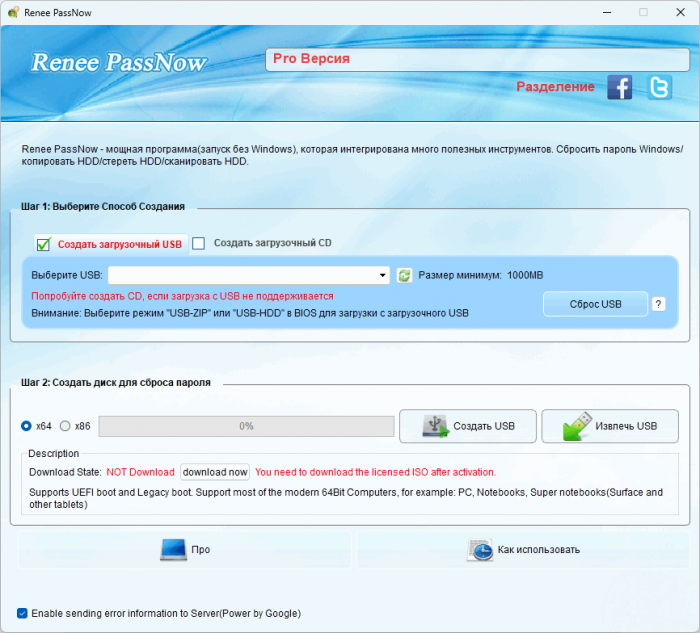Click the Попробуйте создать CD warning text
This screenshot has height=633, width=700.
182,296
